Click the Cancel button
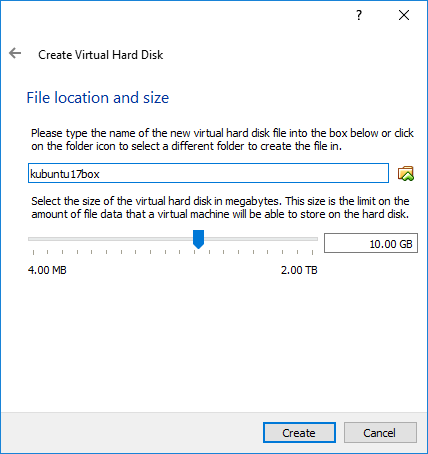 [x=380, y=433]
